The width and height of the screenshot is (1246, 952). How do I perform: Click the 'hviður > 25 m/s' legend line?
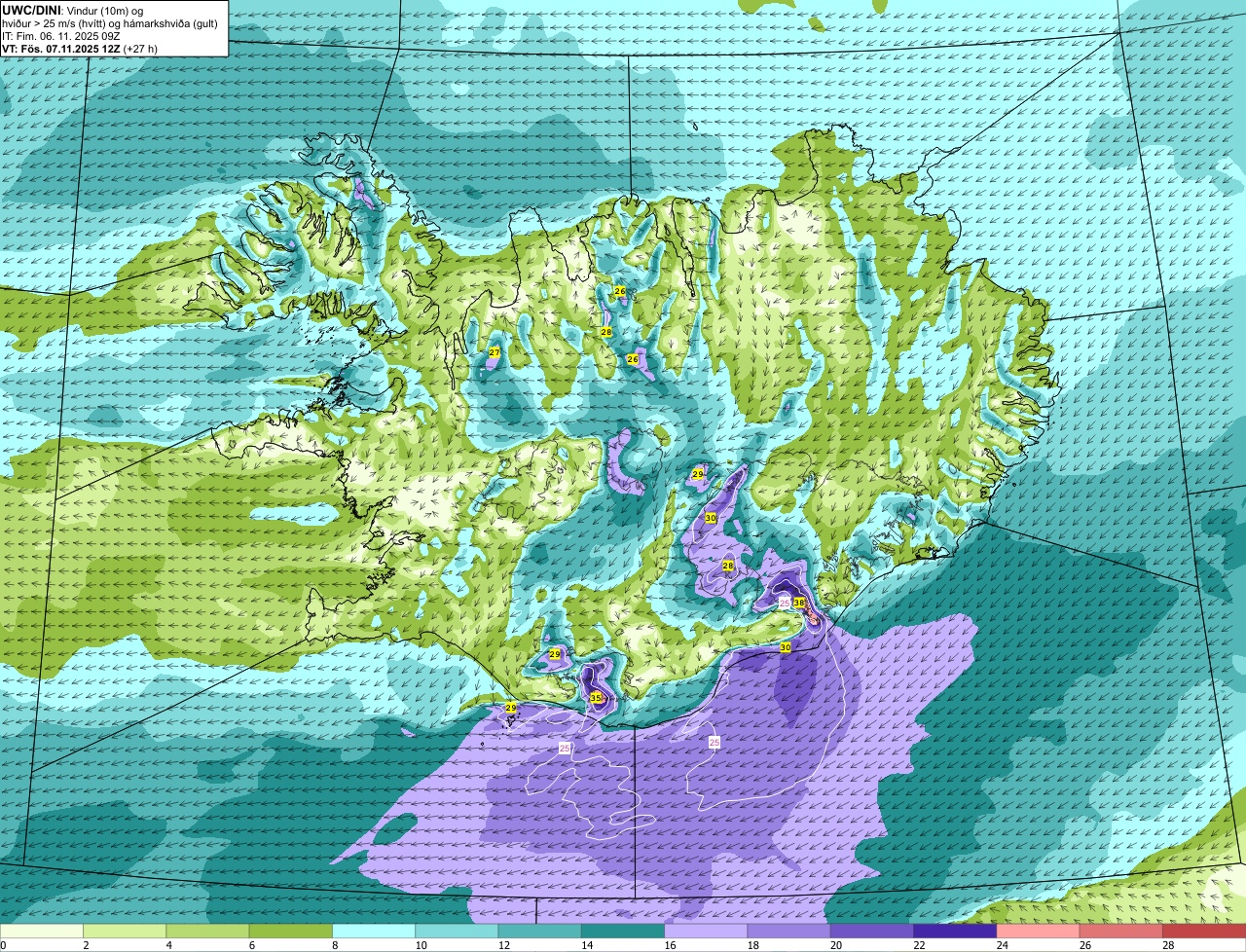[x=110, y=23]
